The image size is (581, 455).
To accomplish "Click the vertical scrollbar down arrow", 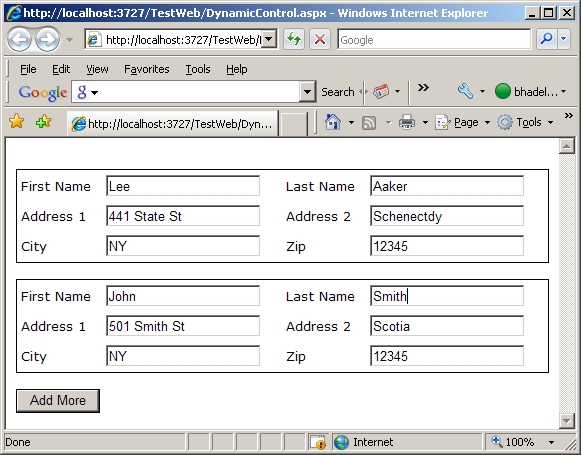I will pos(567,421).
